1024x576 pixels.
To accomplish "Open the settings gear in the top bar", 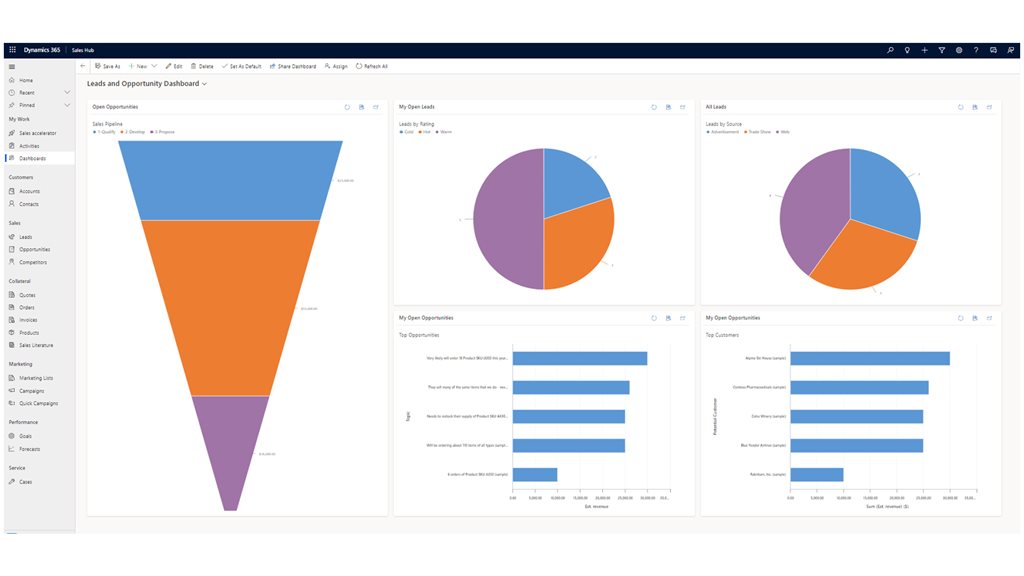I will click(x=959, y=50).
